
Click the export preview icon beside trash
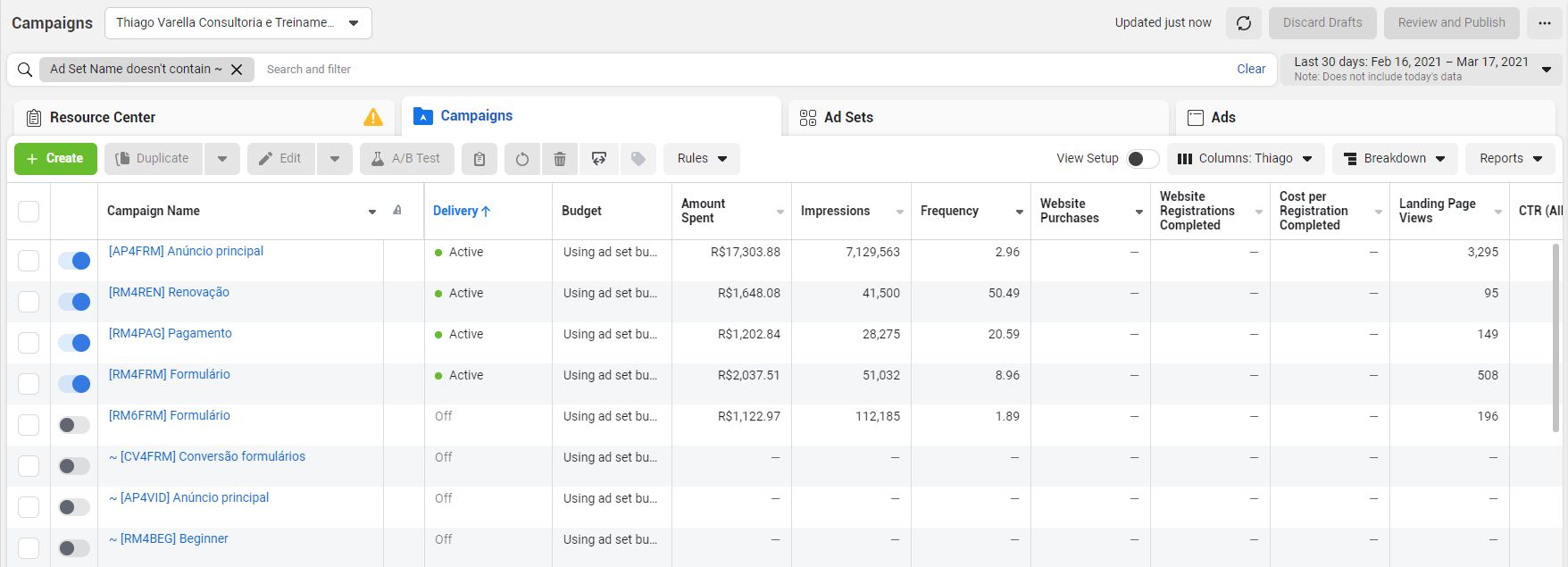coord(599,159)
